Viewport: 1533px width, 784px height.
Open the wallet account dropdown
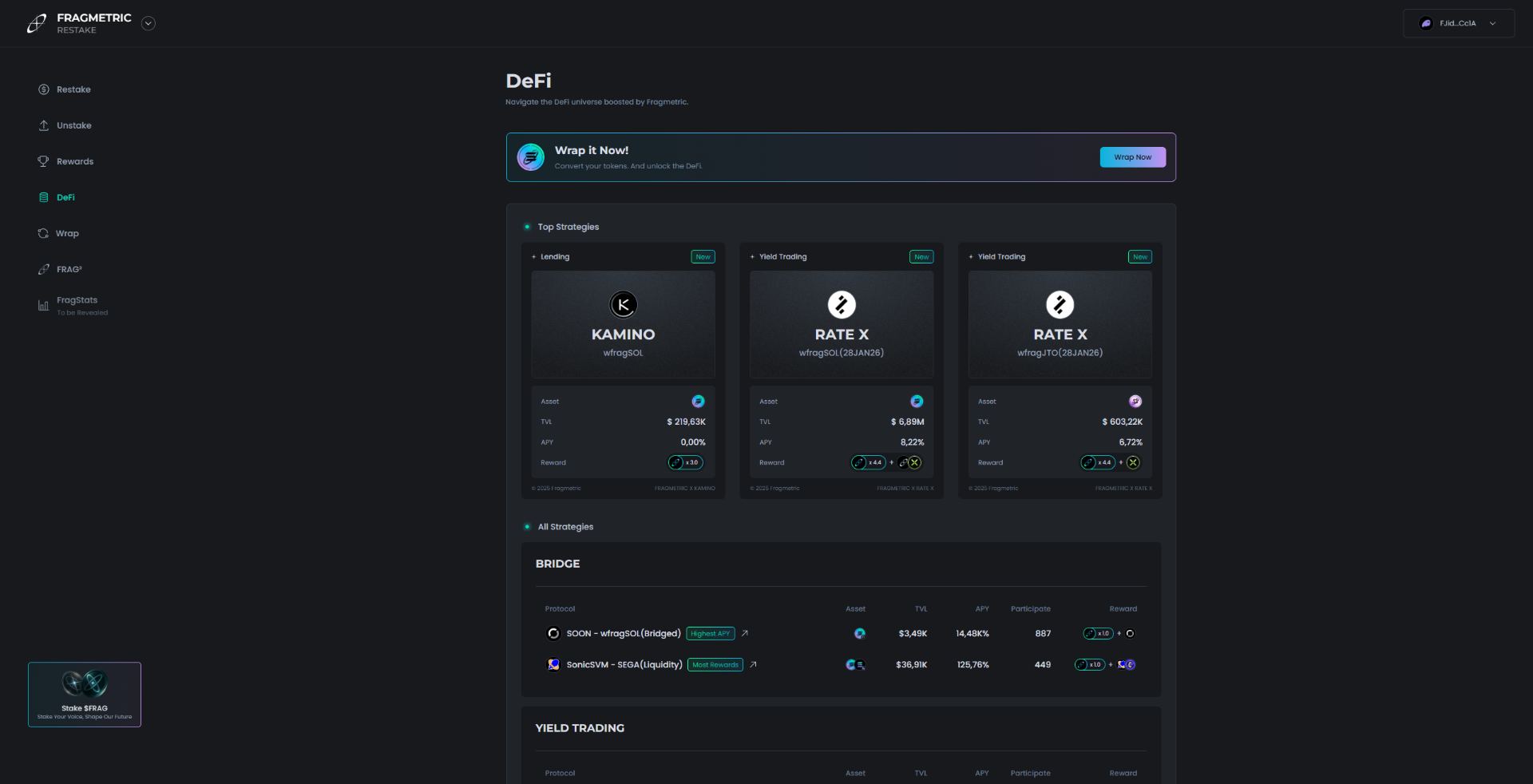pos(1458,23)
